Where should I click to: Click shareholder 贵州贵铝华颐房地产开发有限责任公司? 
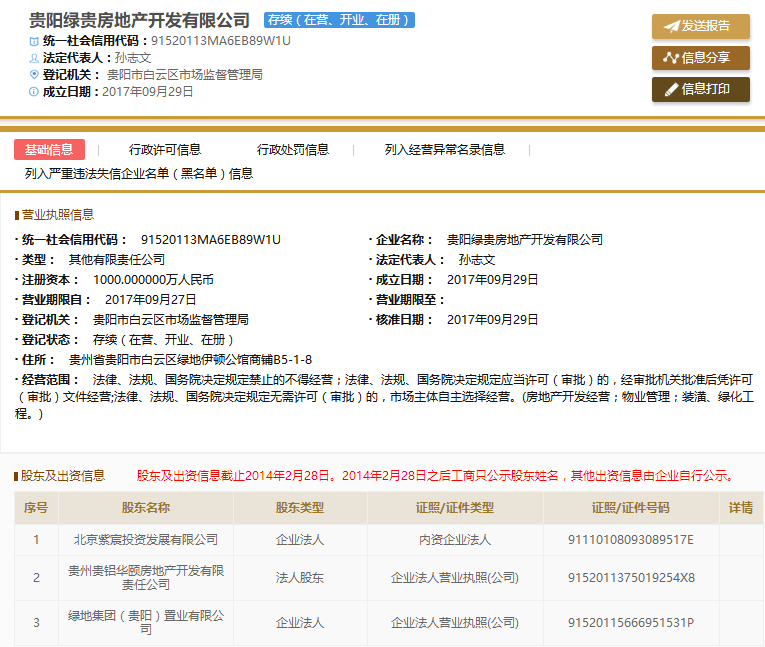146,578
